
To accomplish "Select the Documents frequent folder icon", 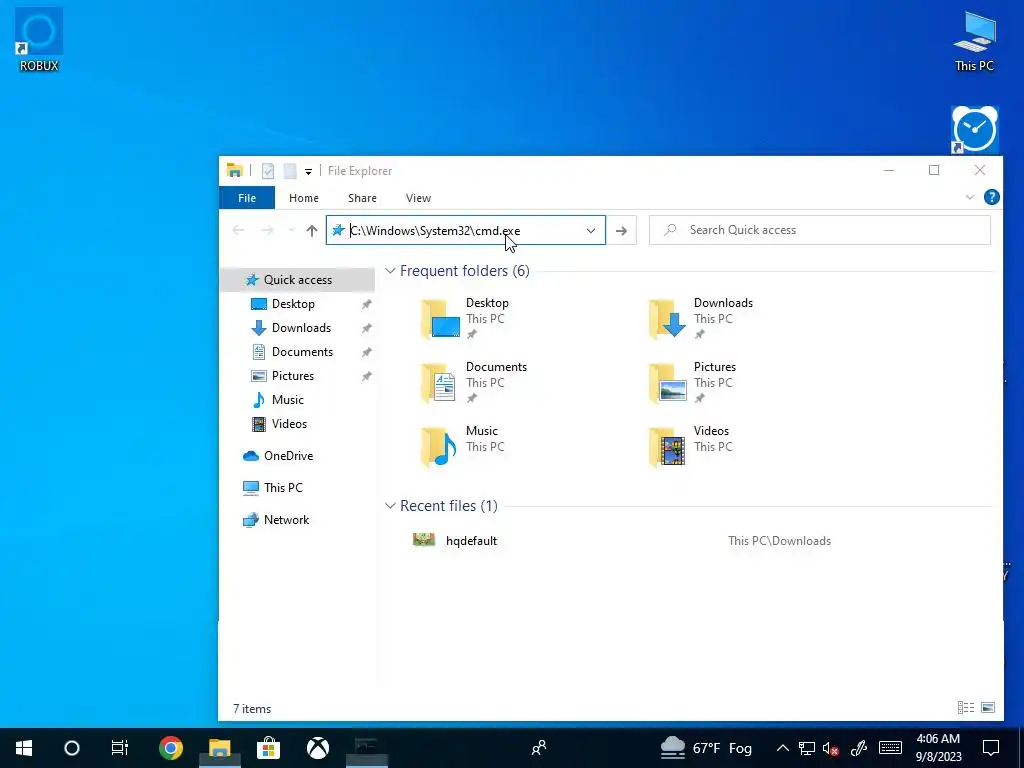I will pos(440,383).
